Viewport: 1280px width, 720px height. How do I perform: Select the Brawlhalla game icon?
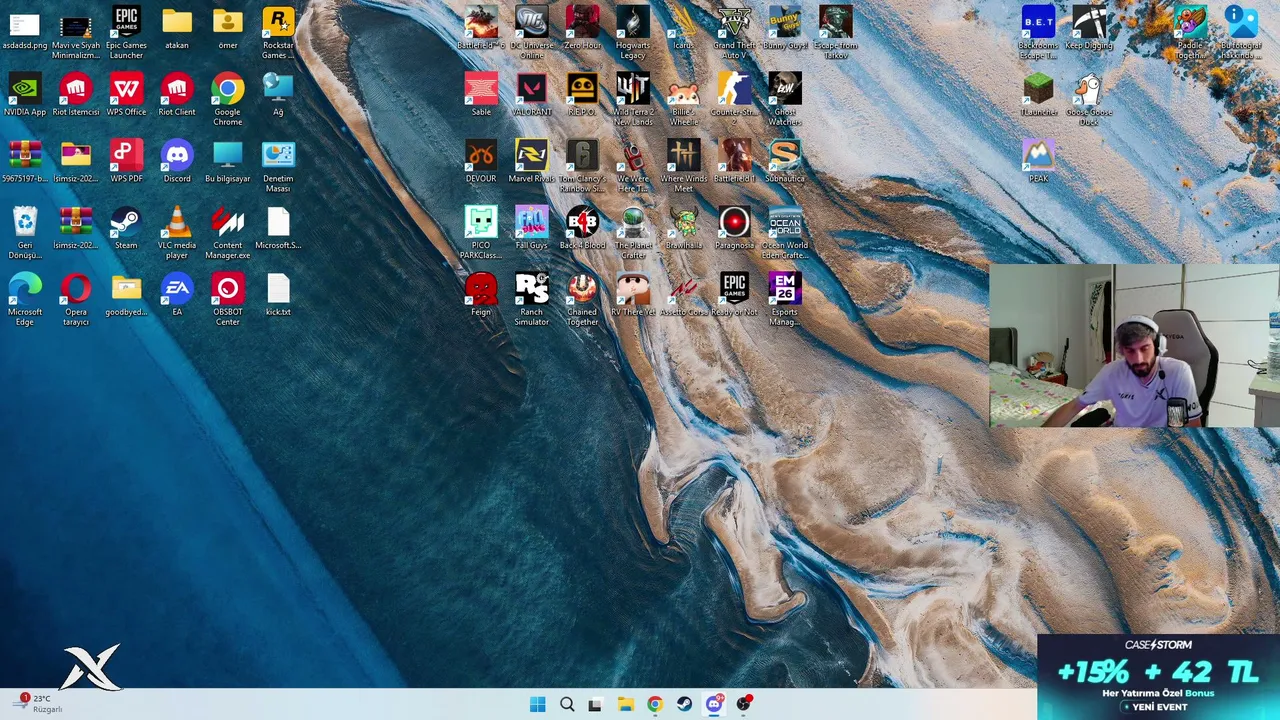[684, 228]
